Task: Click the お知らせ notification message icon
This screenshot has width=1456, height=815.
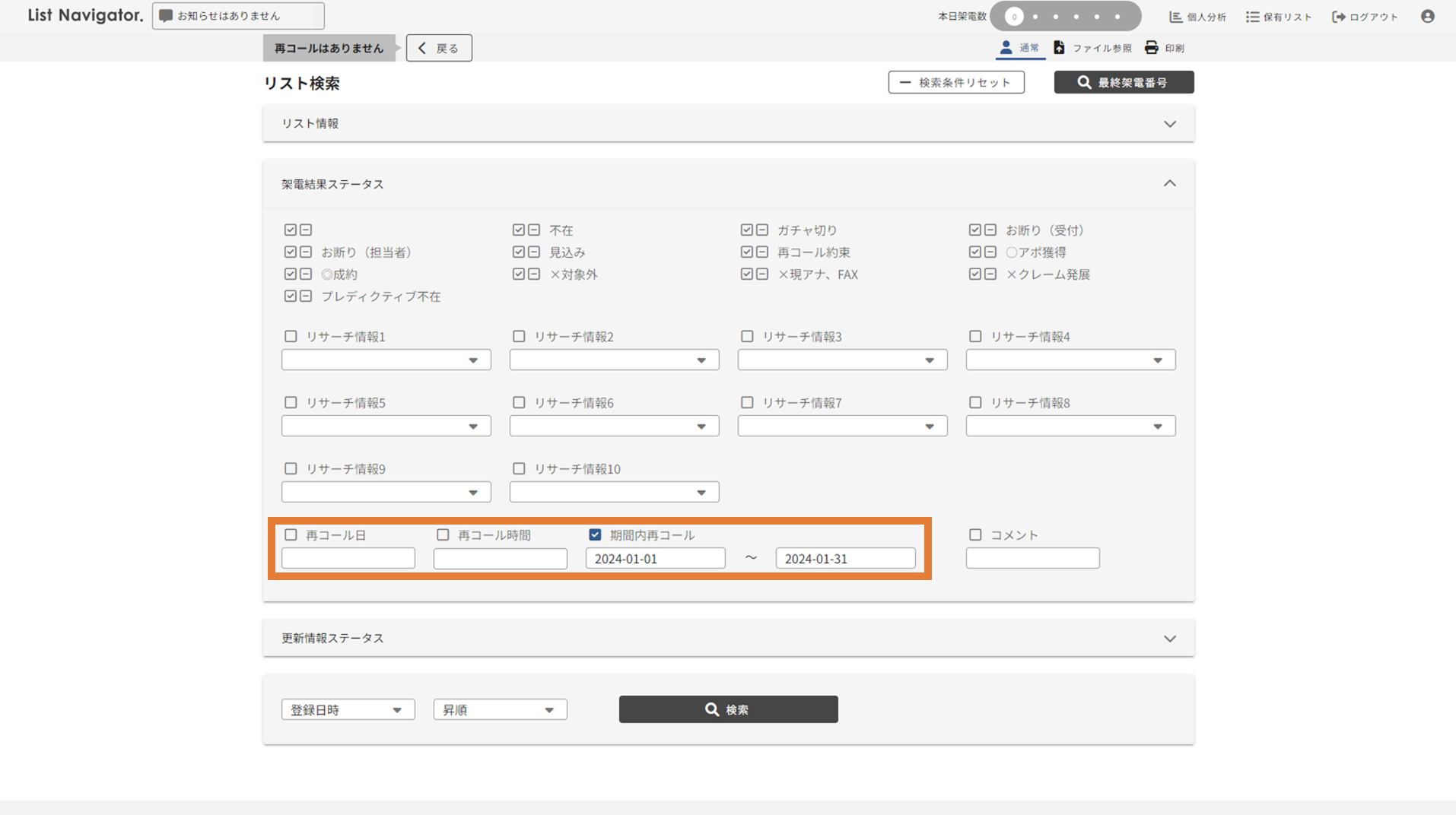Action: (x=166, y=16)
